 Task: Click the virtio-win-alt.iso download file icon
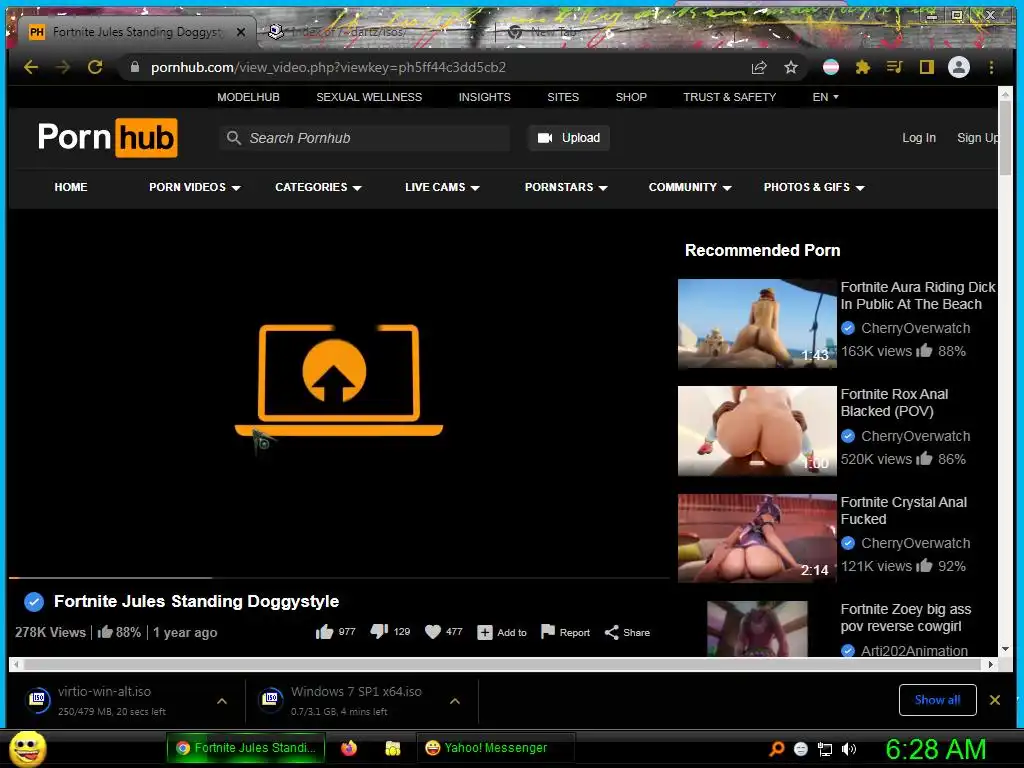[x=38, y=699]
